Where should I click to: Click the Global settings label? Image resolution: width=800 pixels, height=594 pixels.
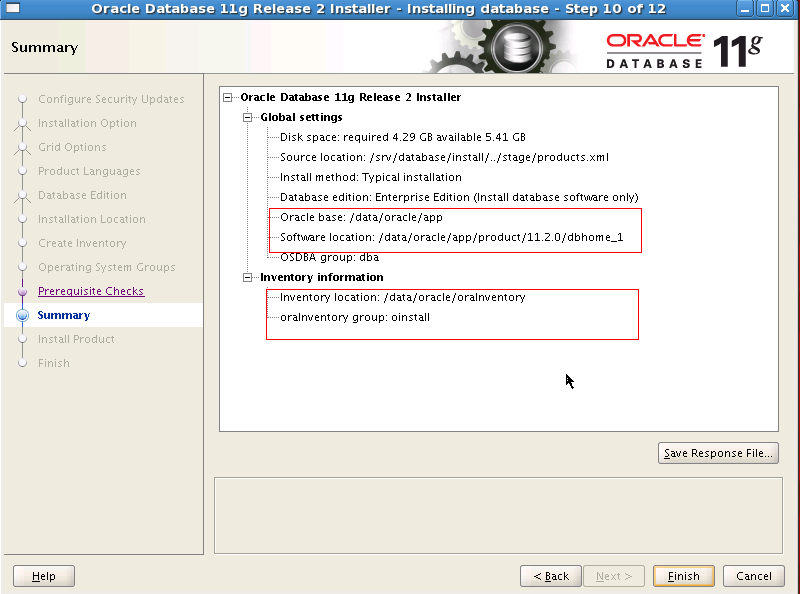click(301, 117)
